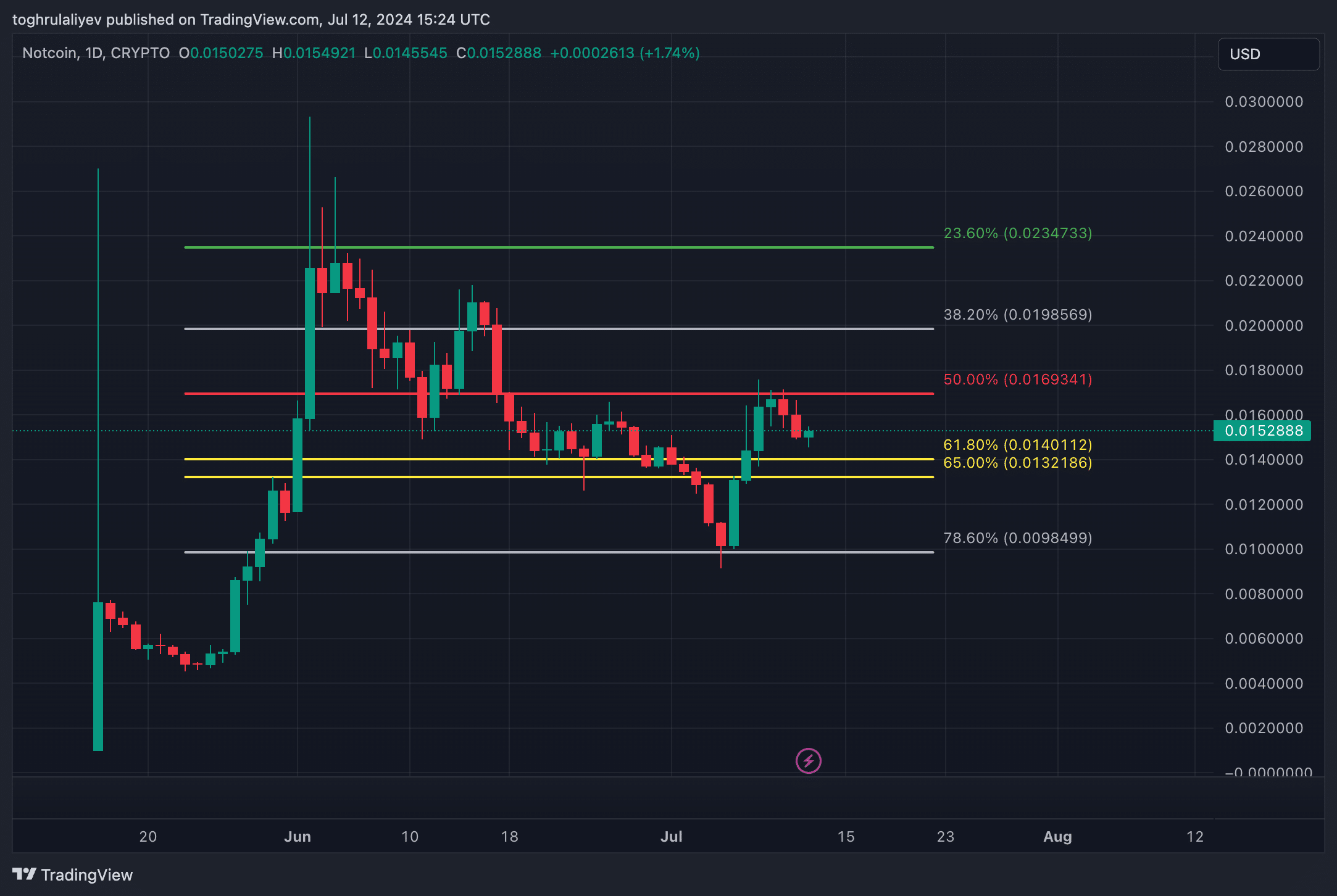
Task: Click the 0.0100000 price axis label
Action: click(1264, 549)
